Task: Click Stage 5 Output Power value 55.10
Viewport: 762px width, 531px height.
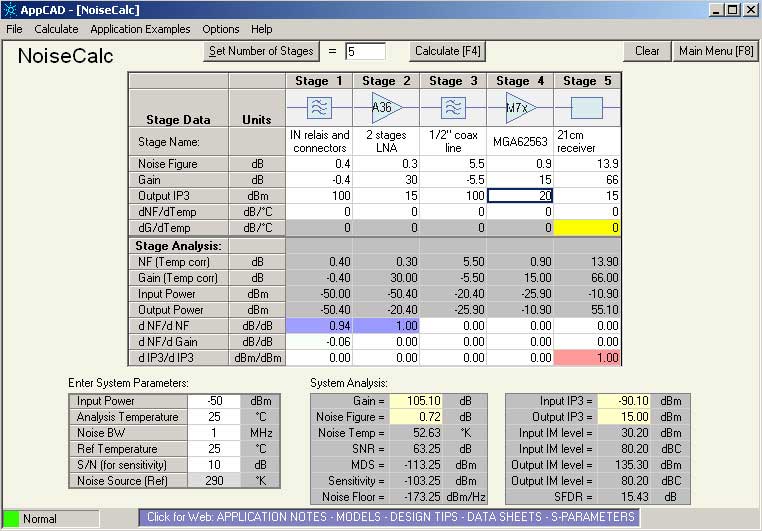Action: 587,310
